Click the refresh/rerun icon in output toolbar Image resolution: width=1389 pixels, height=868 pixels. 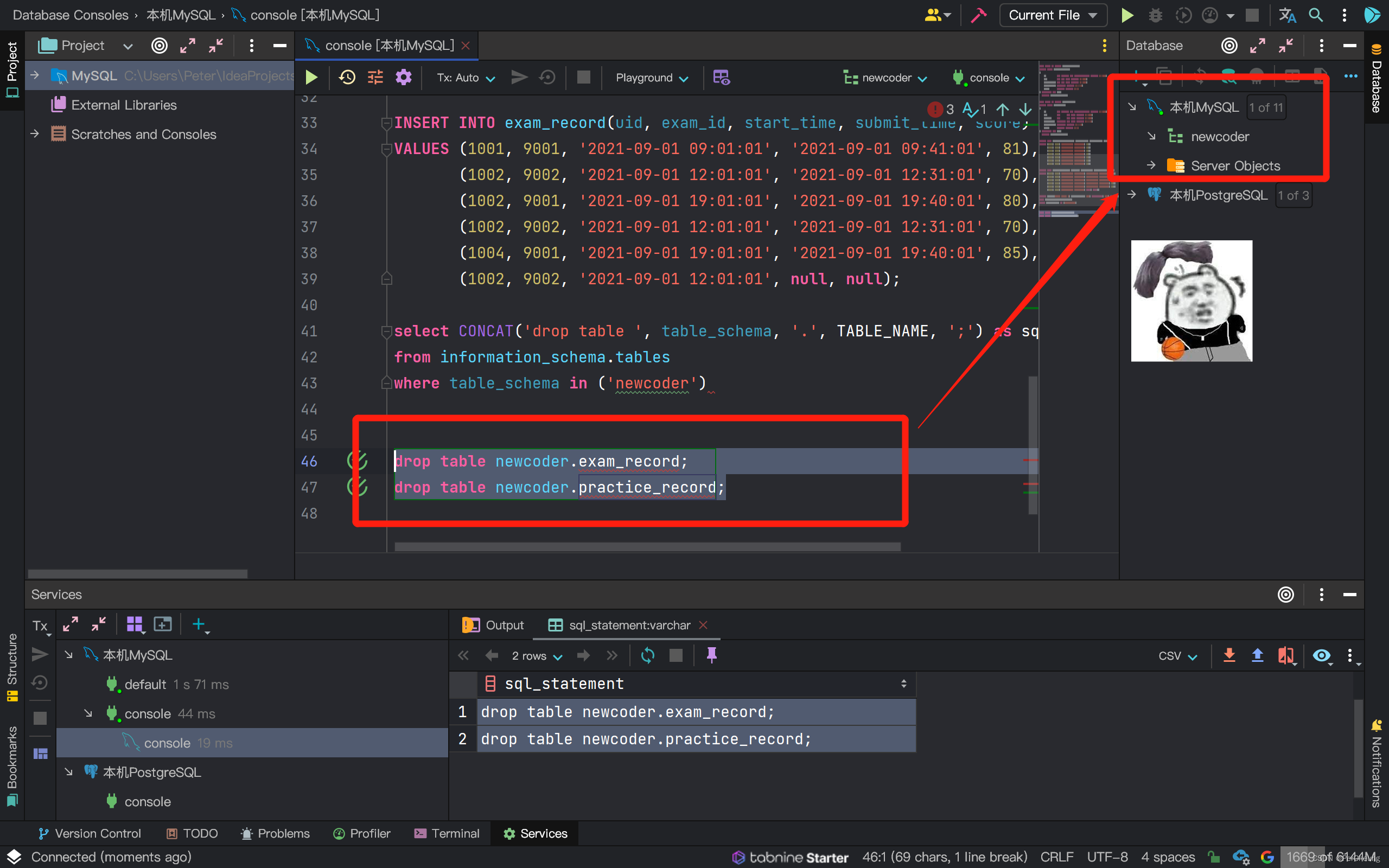[x=647, y=655]
